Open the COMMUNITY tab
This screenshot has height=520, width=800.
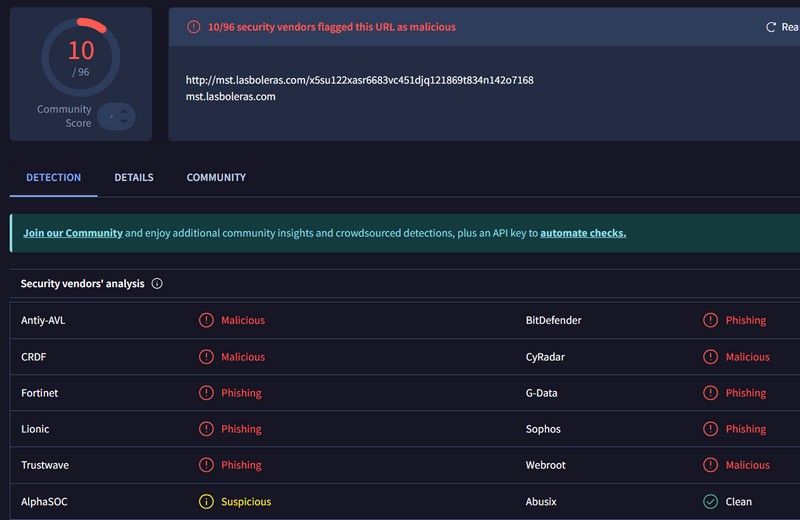click(216, 178)
